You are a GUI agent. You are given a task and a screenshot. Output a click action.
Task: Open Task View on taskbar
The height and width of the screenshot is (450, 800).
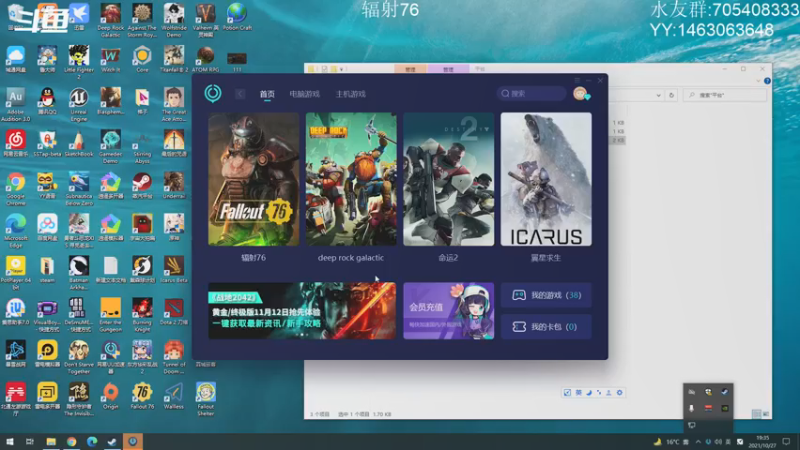(30, 442)
